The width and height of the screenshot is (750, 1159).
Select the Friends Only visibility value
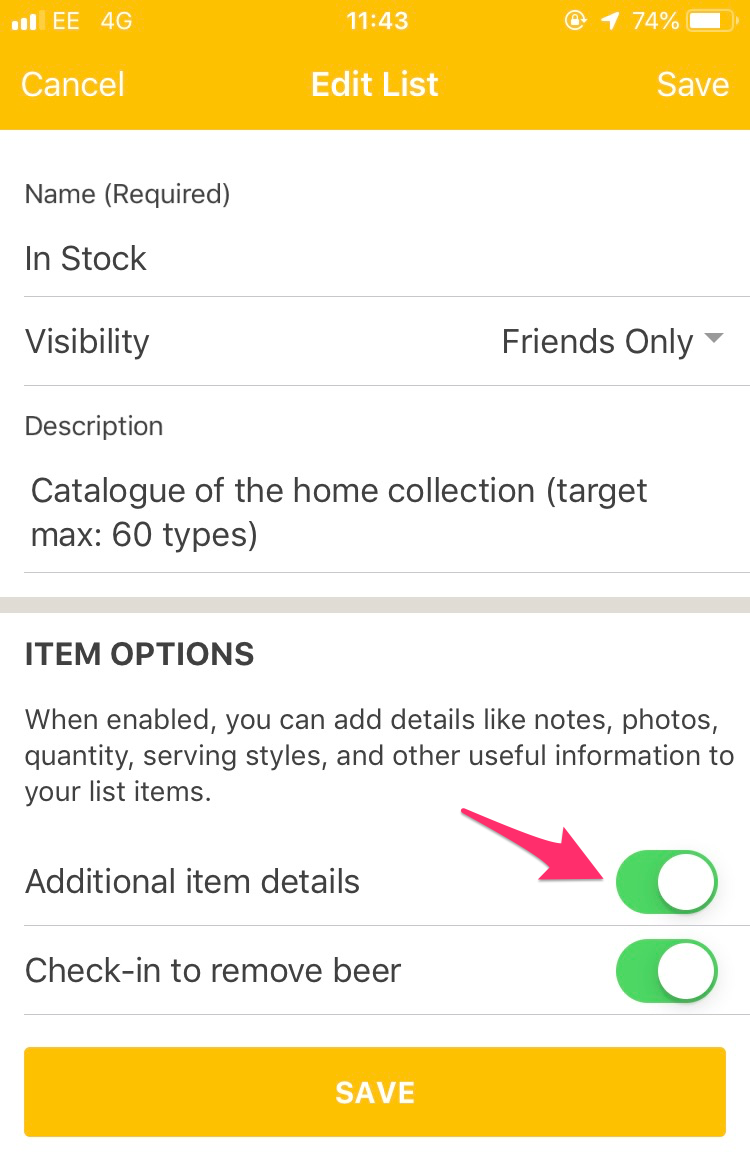pyautogui.click(x=597, y=341)
